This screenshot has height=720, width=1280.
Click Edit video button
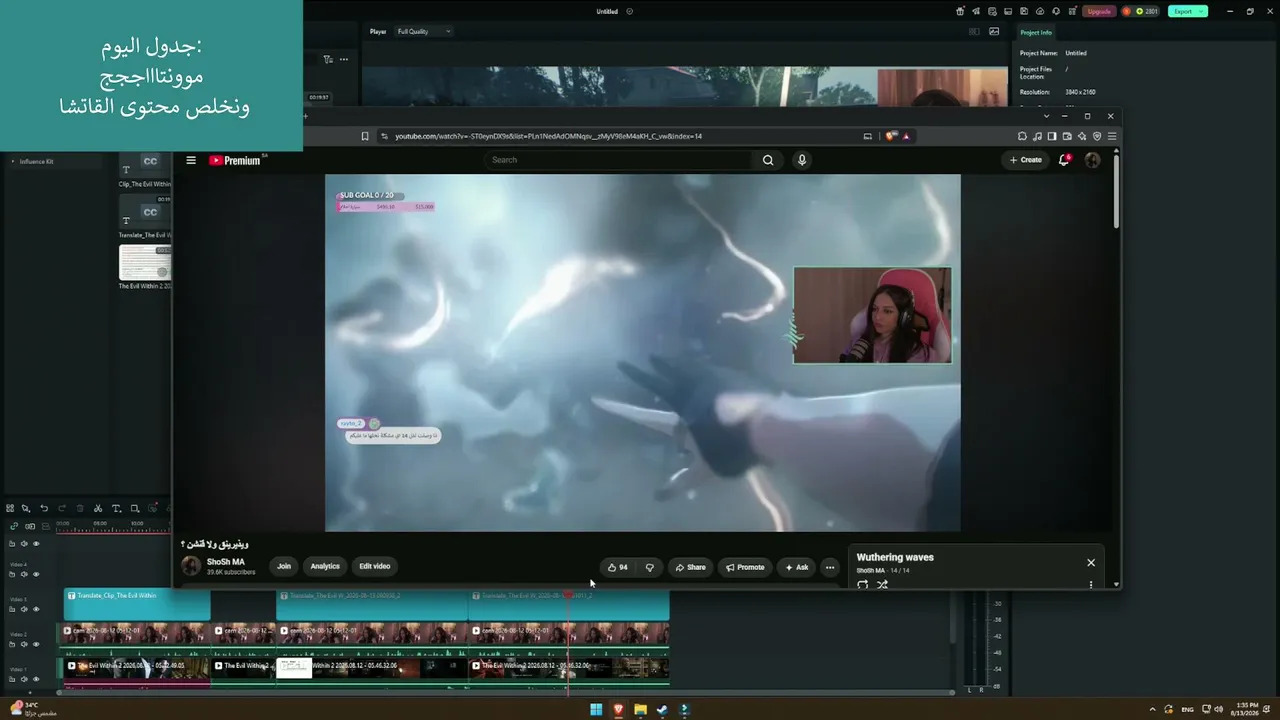point(375,567)
